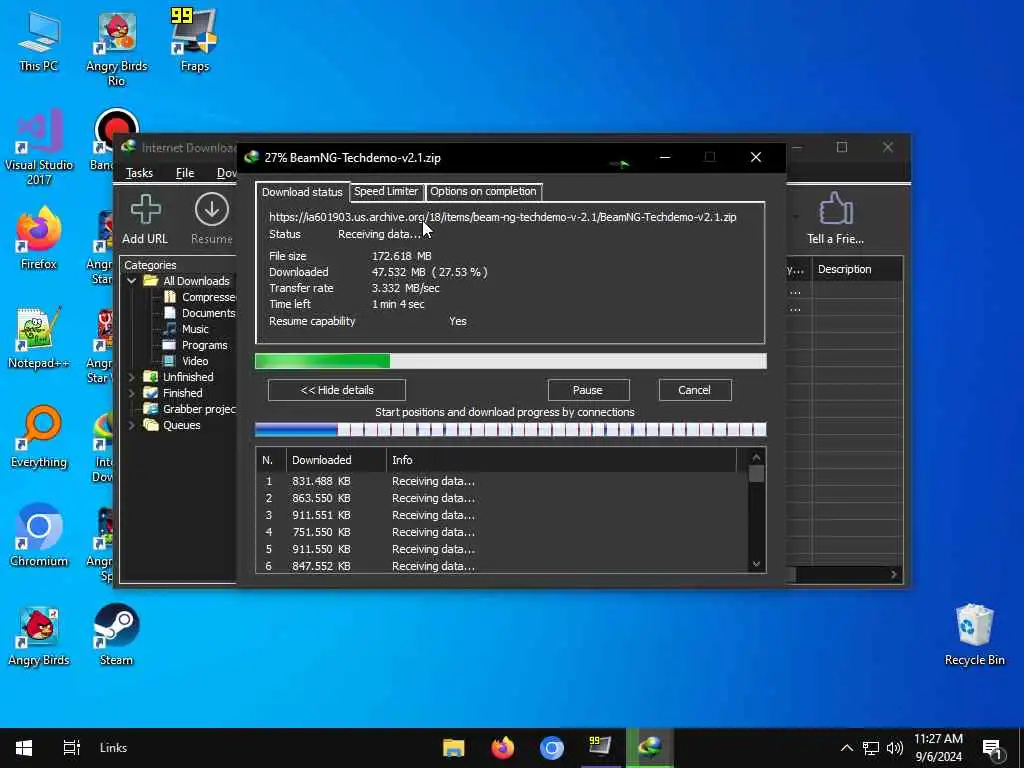
Task: Open Task View on the taskbar
Action: [71, 748]
